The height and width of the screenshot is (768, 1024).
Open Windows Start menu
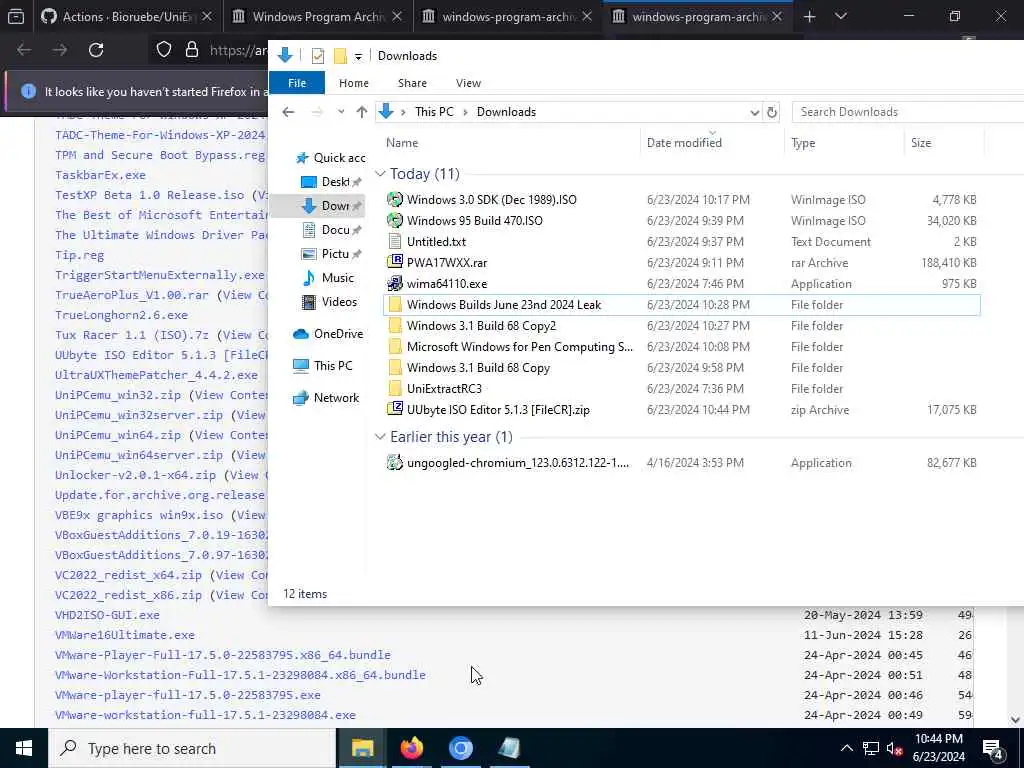24,748
